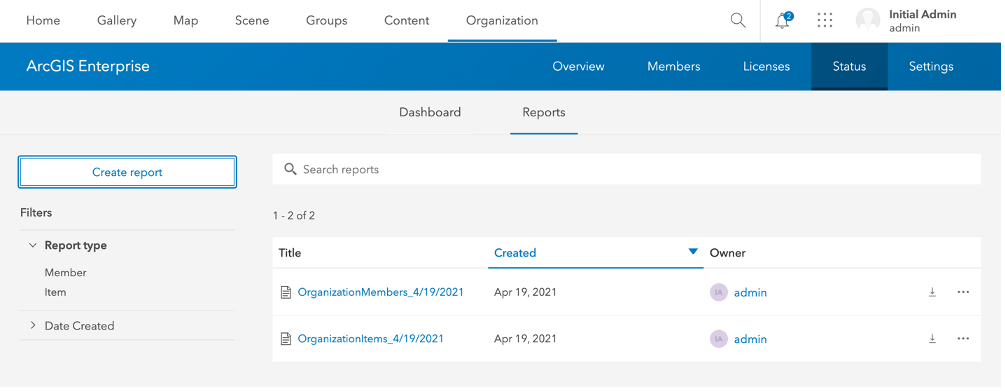Click the "1 - 2 of 2" count text
The width and height of the screenshot is (1005, 391).
point(294,215)
